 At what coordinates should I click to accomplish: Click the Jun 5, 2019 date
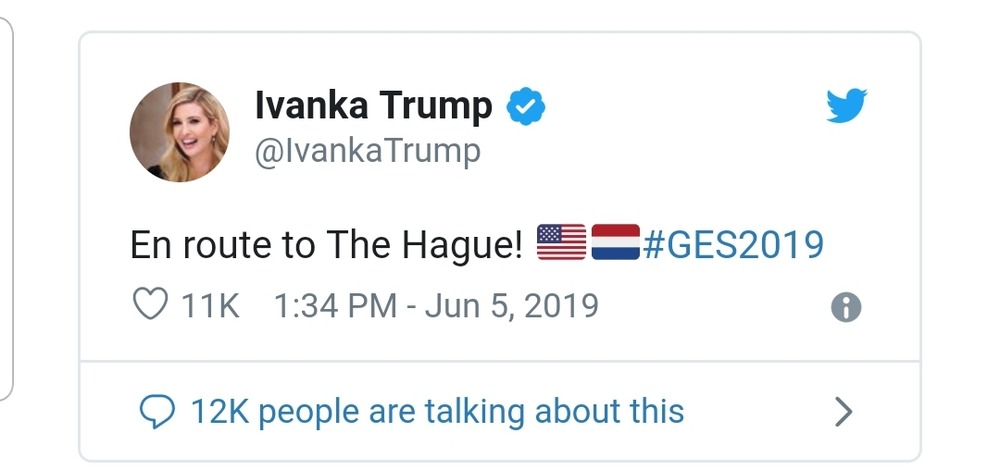511,305
